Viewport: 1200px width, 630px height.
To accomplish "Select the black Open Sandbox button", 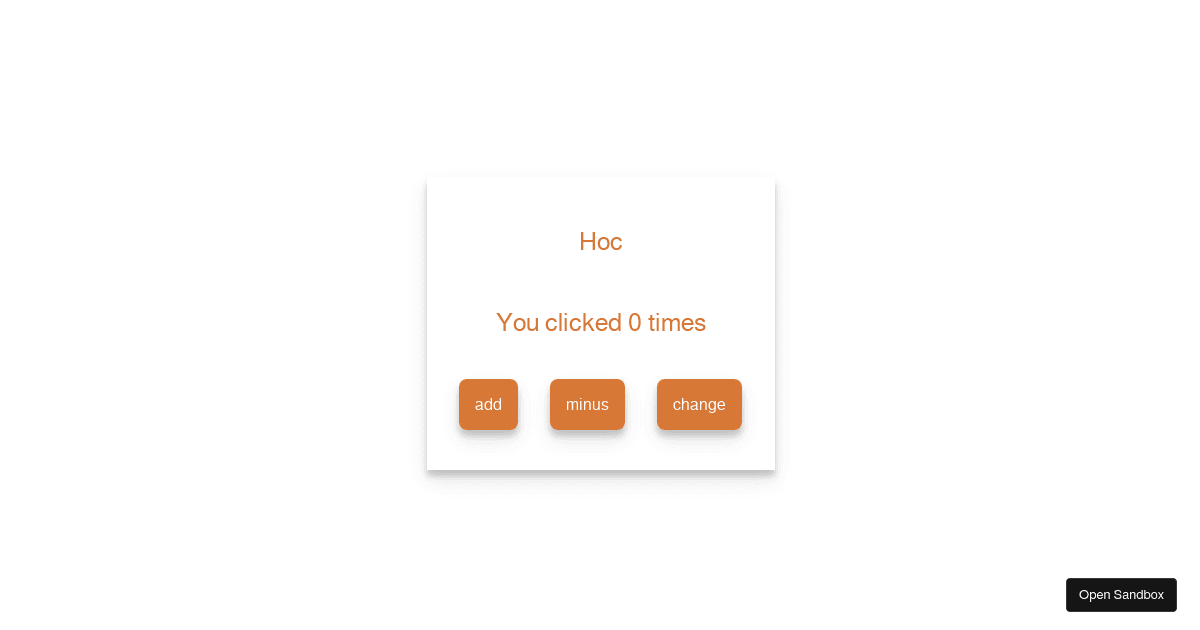I will coord(1121,595).
